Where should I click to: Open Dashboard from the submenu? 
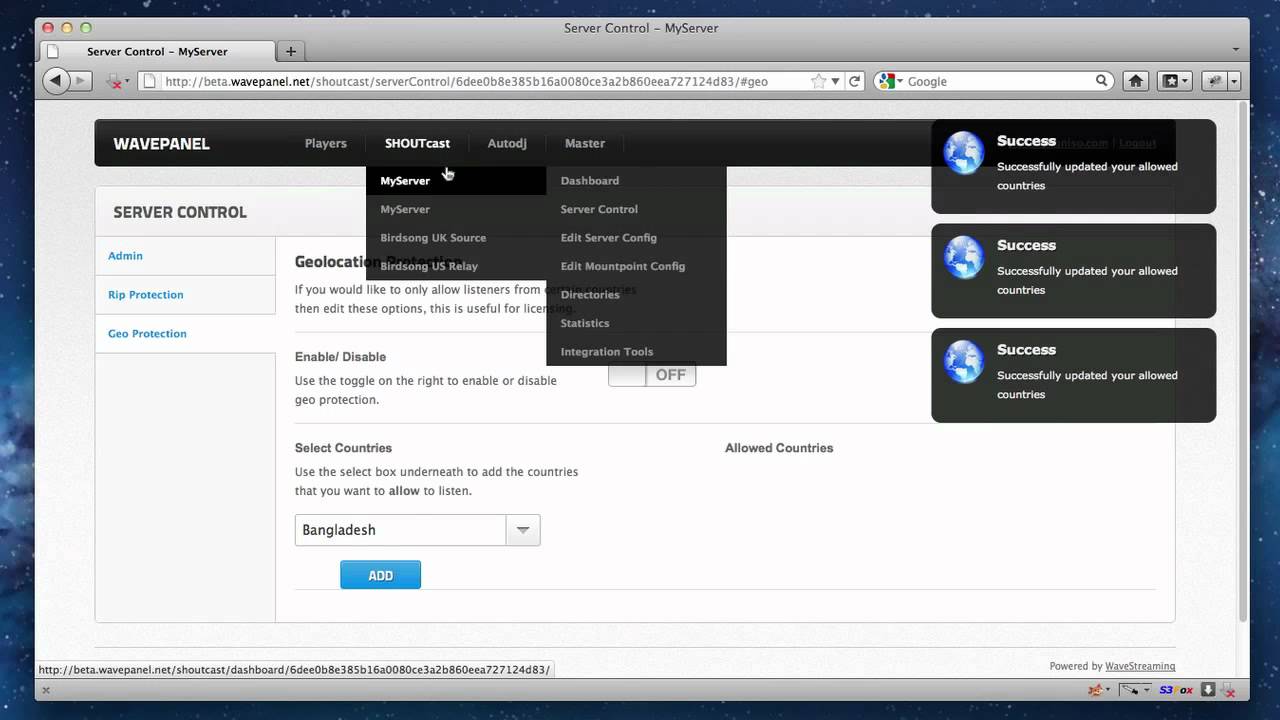636,180
